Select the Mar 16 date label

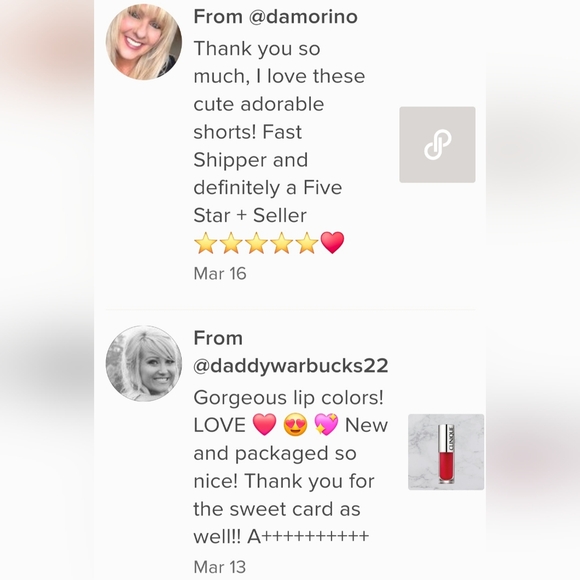[220, 273]
